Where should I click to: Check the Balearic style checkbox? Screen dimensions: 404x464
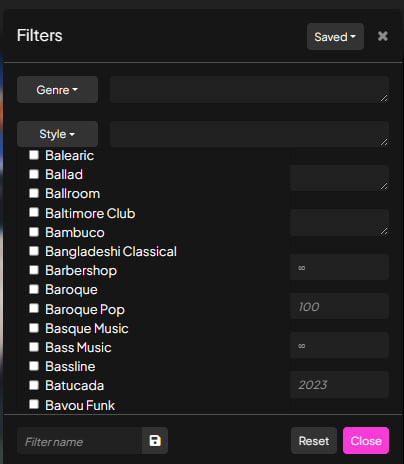tap(34, 155)
